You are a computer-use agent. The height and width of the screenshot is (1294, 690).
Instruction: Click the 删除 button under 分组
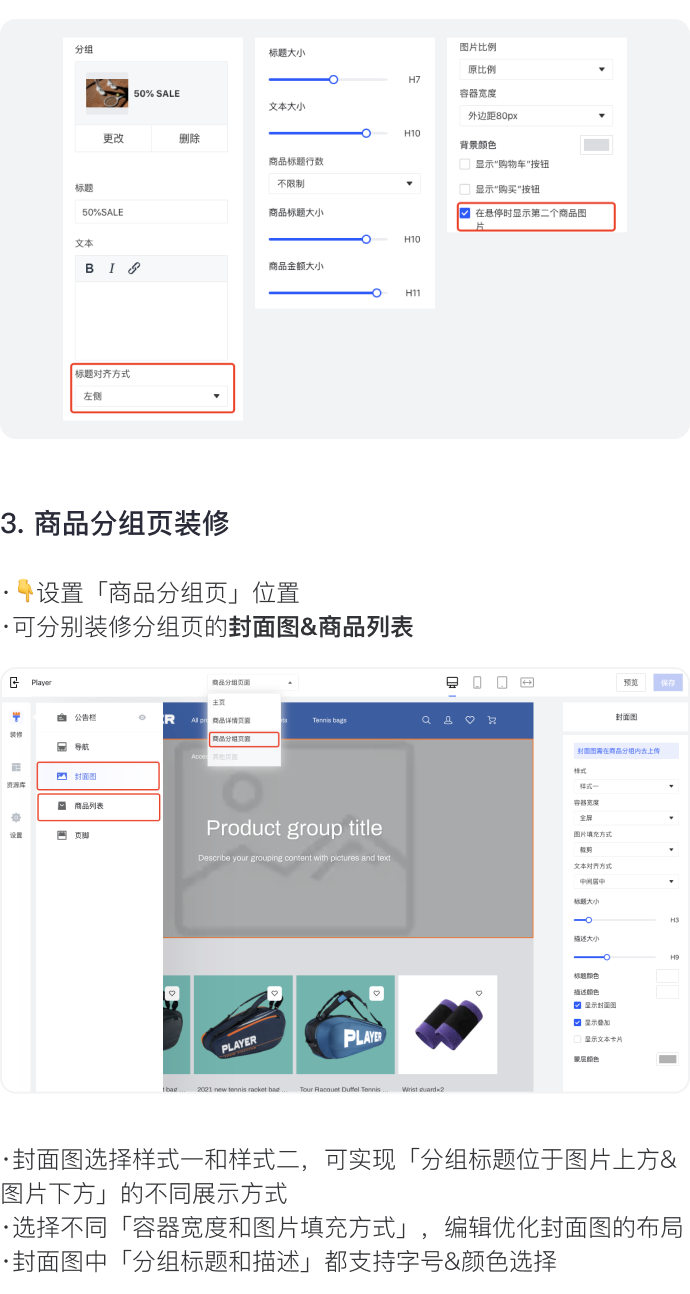(x=189, y=138)
